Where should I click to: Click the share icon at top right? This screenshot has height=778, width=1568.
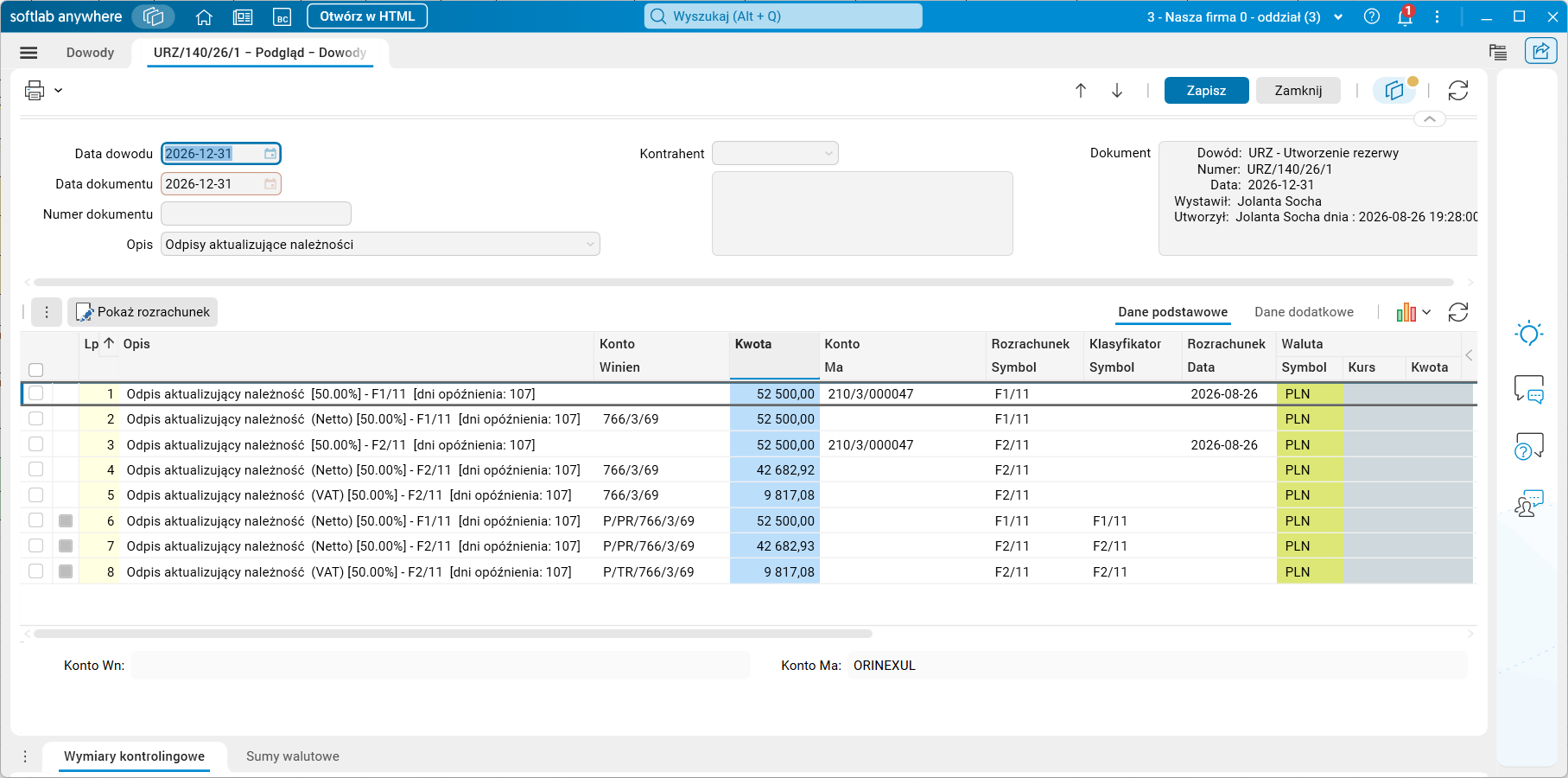[1540, 51]
